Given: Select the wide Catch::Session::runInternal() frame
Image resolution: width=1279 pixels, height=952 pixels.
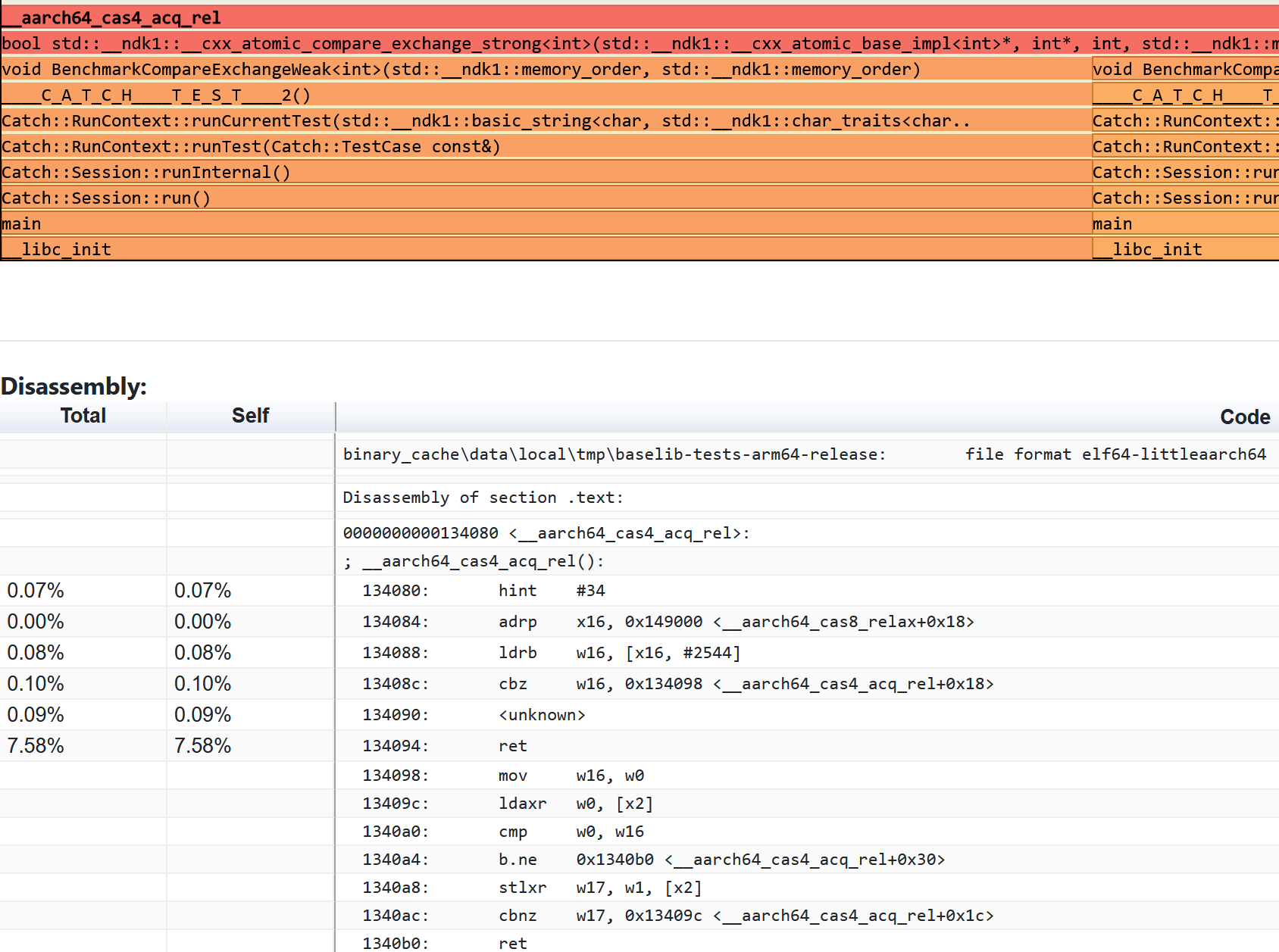Looking at the screenshot, I should (546, 173).
